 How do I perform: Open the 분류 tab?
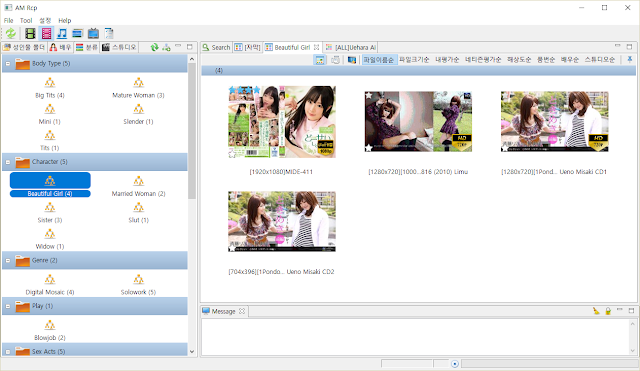tap(87, 47)
